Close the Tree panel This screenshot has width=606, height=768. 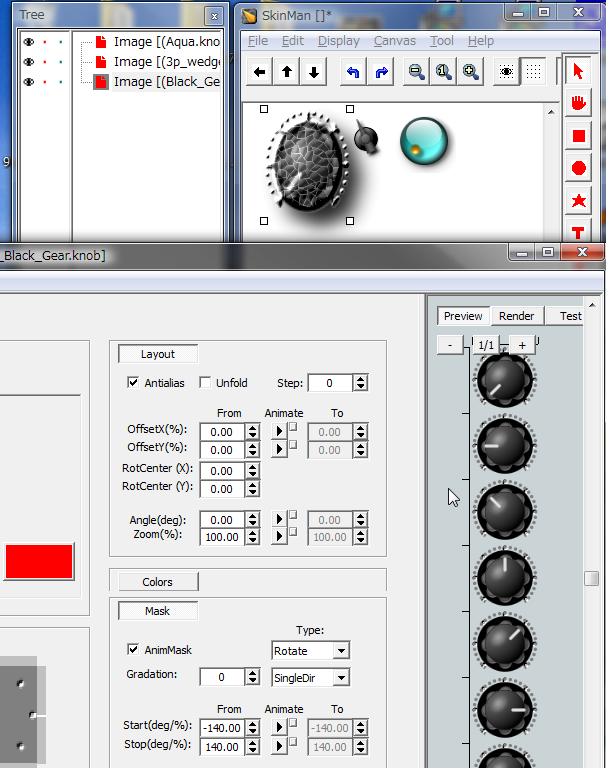pos(214,16)
